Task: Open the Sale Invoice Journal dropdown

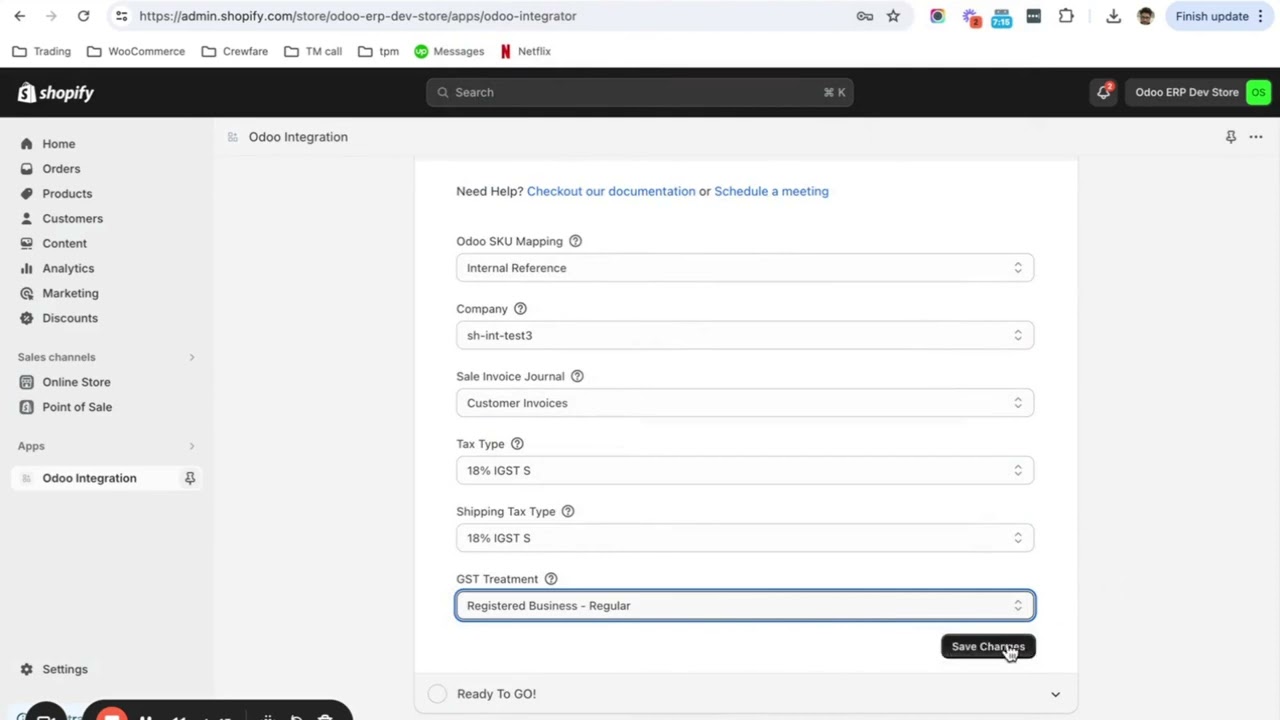Action: point(745,403)
